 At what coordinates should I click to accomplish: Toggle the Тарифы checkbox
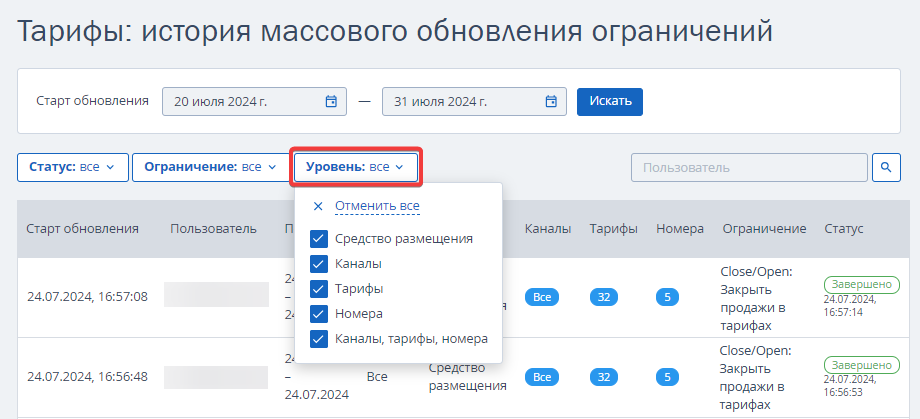[x=319, y=289]
